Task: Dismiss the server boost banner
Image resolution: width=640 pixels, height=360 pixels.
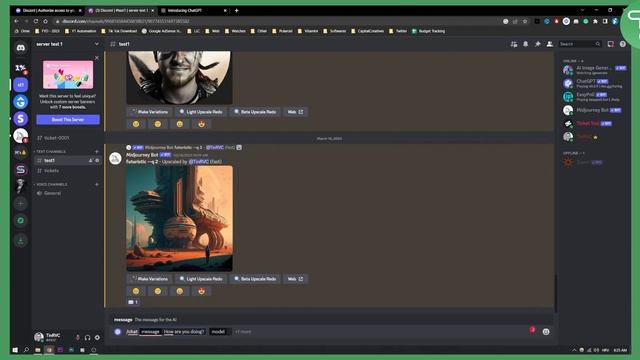Action: click(x=97, y=58)
